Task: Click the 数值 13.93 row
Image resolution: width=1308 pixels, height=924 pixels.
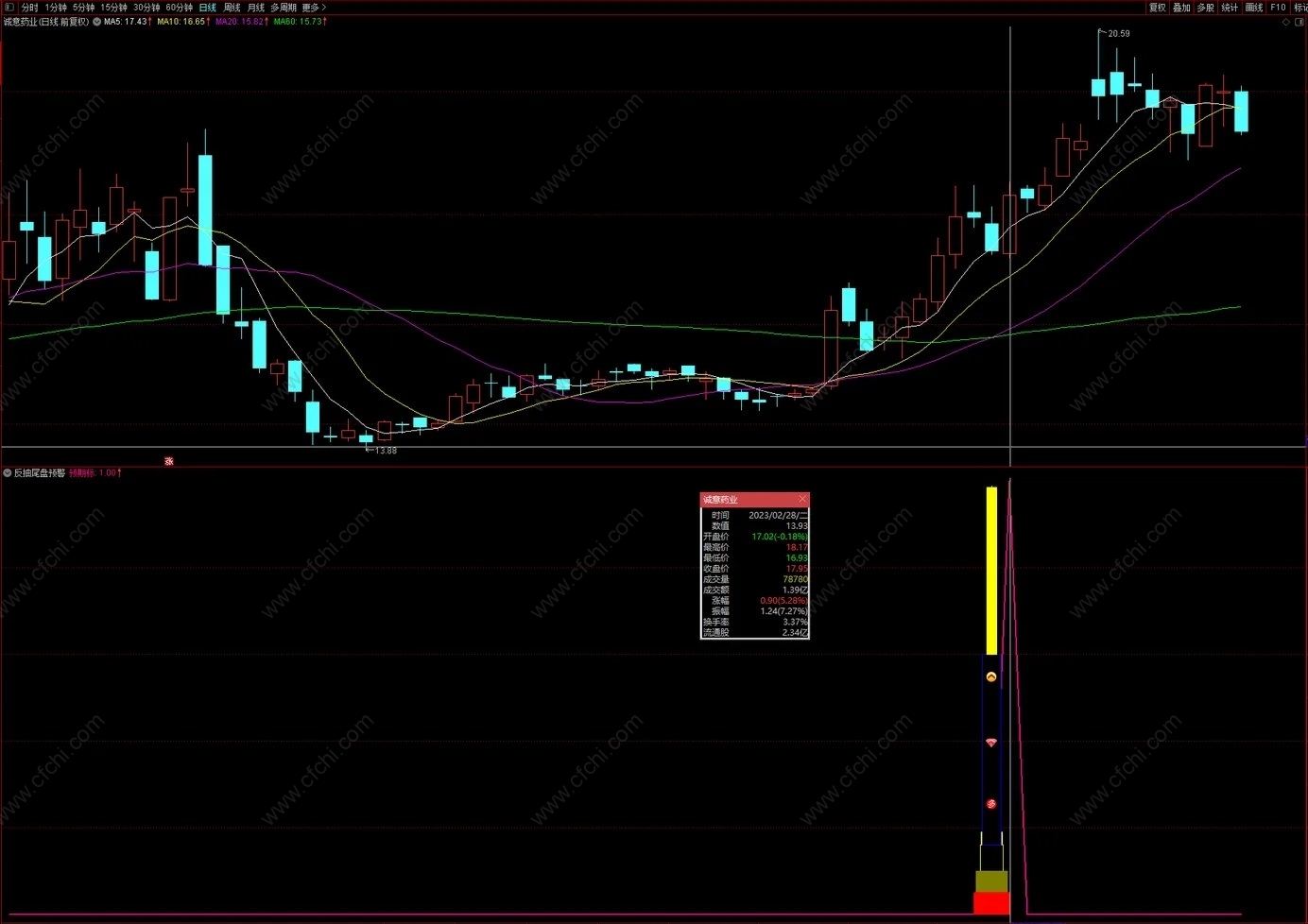Action: (755, 525)
